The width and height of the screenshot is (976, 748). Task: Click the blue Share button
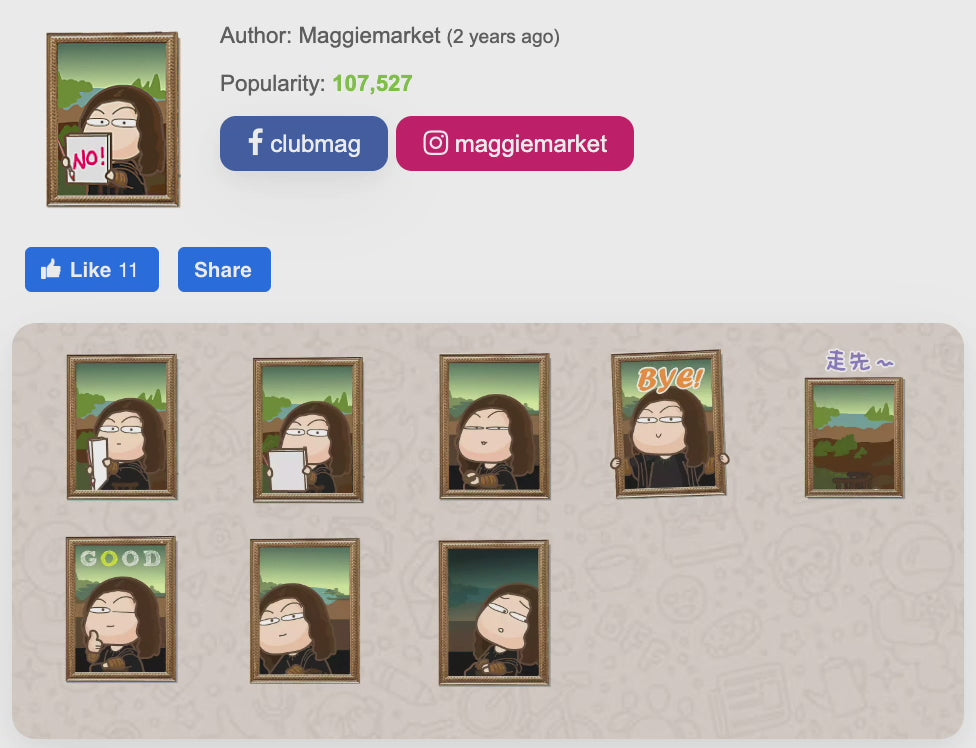[x=224, y=269]
